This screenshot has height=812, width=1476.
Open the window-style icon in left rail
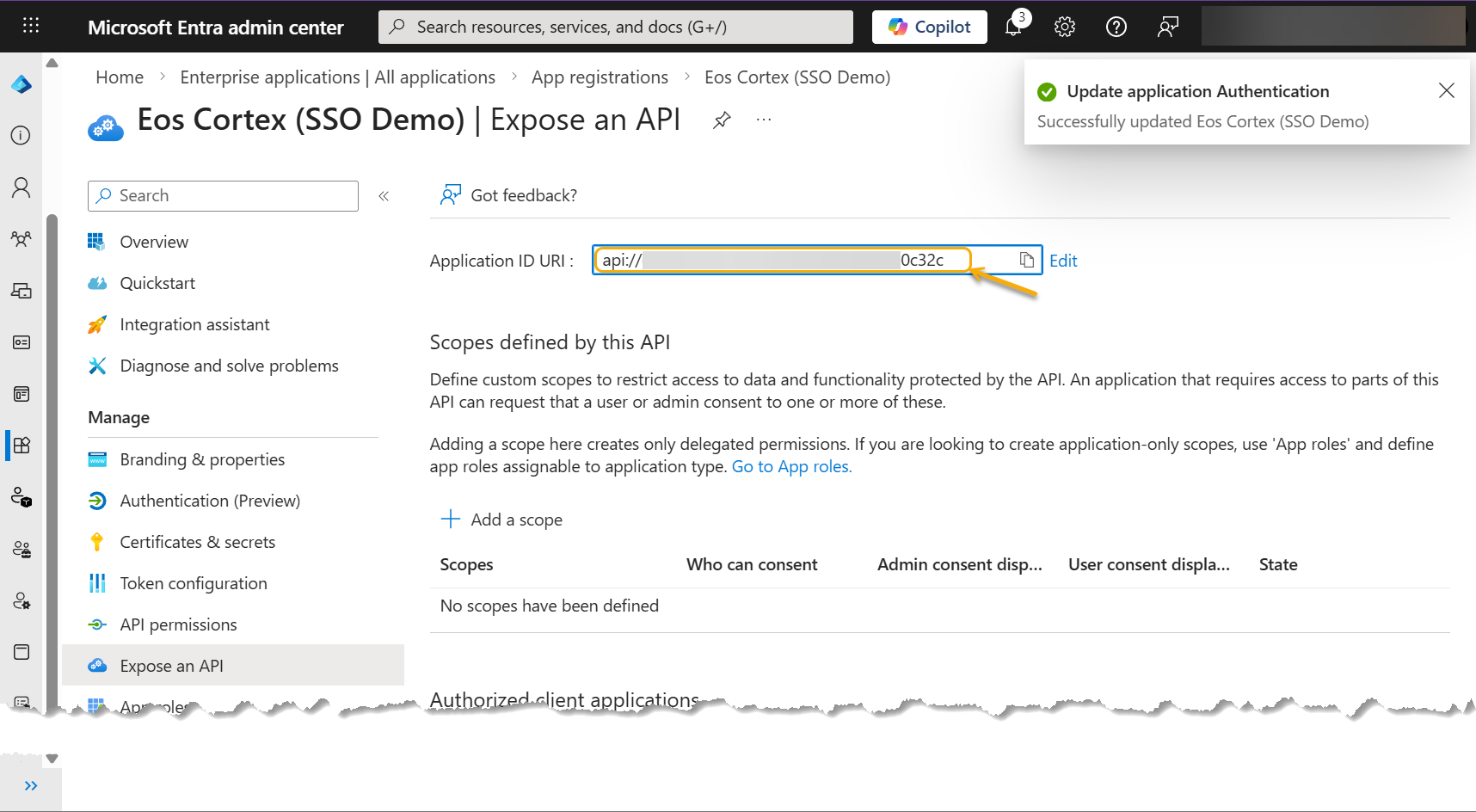(x=22, y=394)
